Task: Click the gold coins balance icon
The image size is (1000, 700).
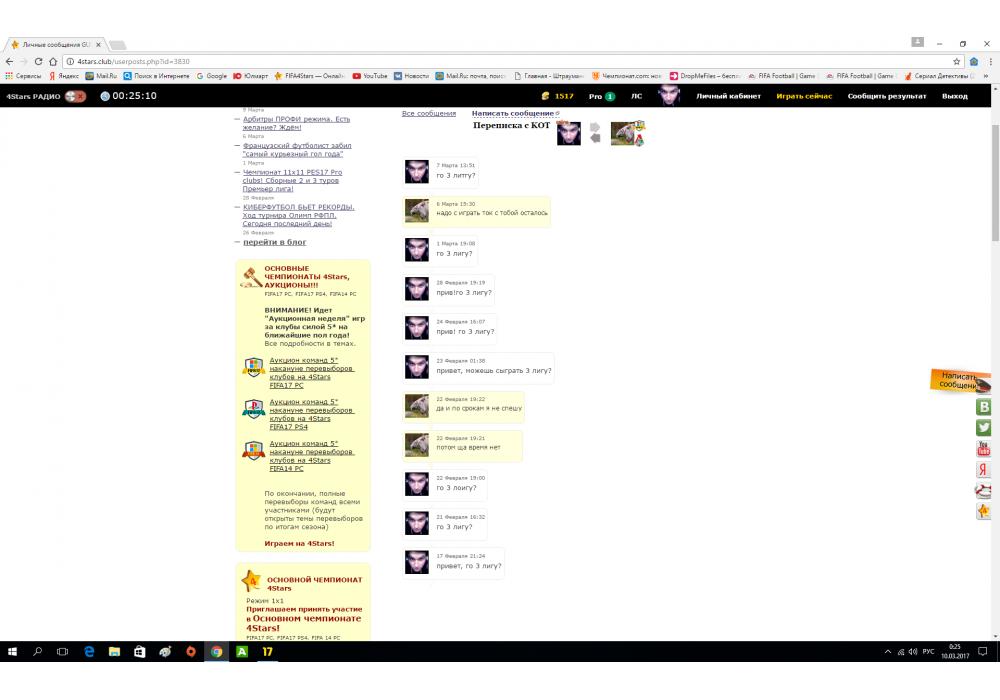Action: [x=546, y=96]
